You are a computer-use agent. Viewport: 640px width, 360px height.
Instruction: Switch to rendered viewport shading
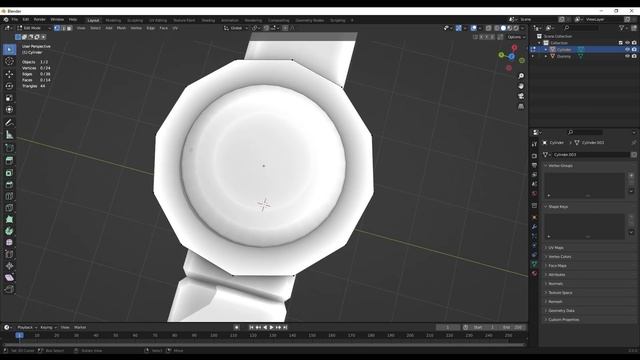516,28
